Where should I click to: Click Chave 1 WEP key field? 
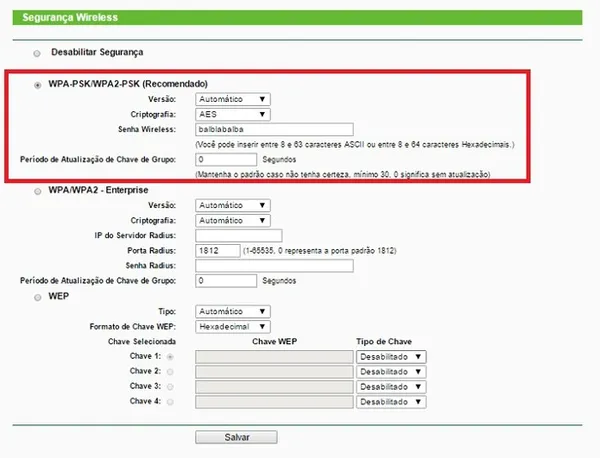pyautogui.click(x=274, y=357)
